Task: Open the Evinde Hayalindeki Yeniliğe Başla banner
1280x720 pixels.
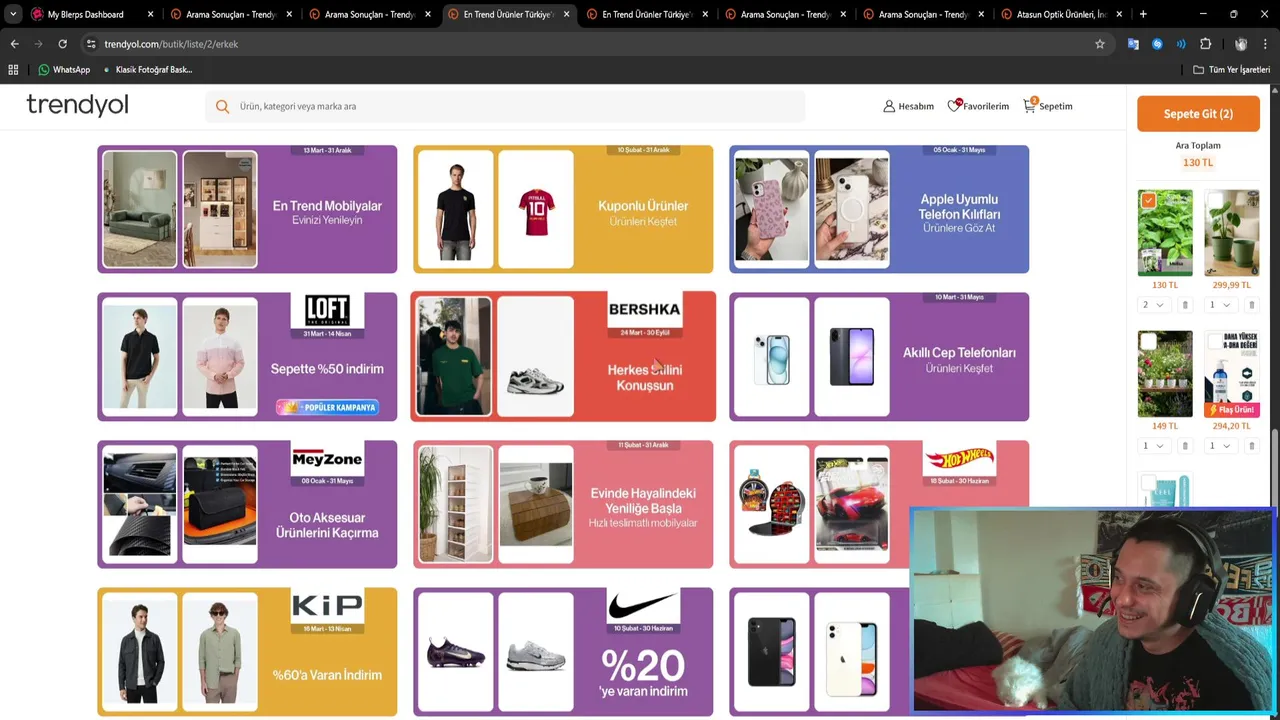Action: coord(563,504)
